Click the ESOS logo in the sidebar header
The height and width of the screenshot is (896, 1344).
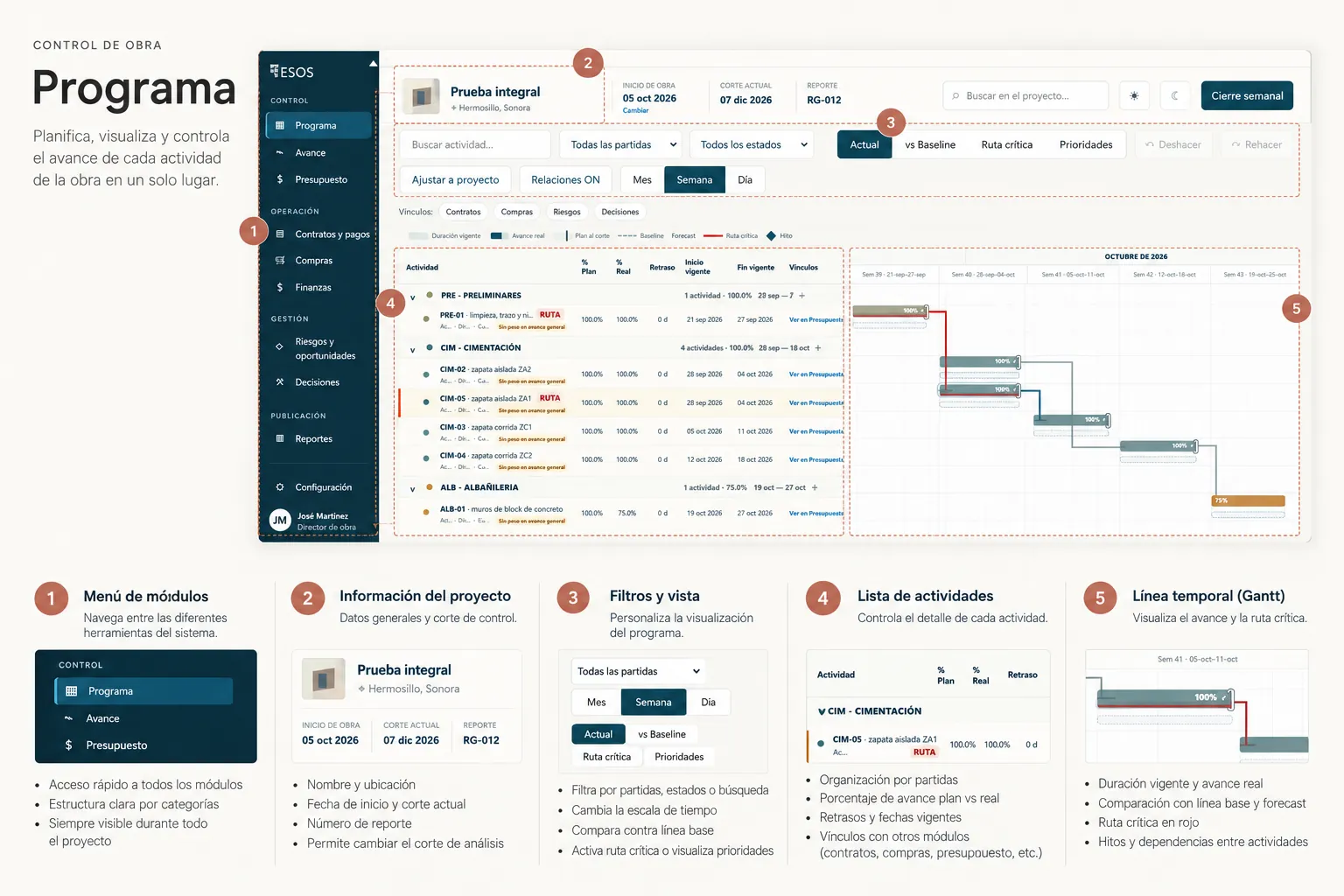tap(292, 72)
